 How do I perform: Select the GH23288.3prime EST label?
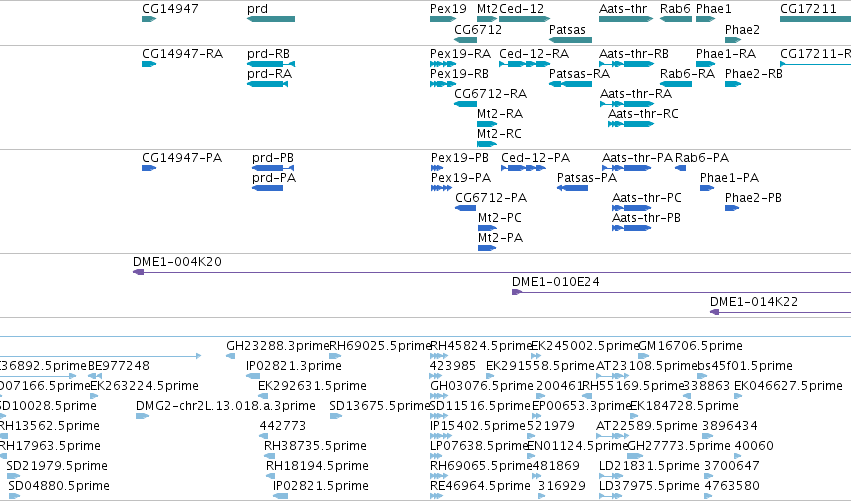(x=278, y=346)
